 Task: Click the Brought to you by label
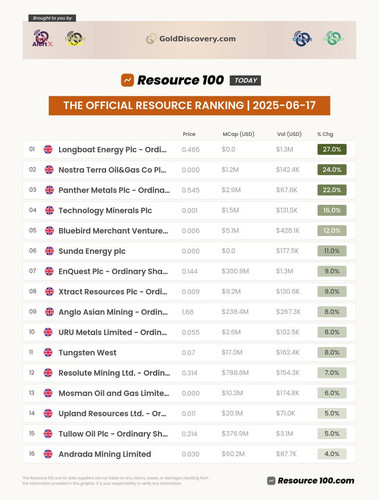(52, 18)
